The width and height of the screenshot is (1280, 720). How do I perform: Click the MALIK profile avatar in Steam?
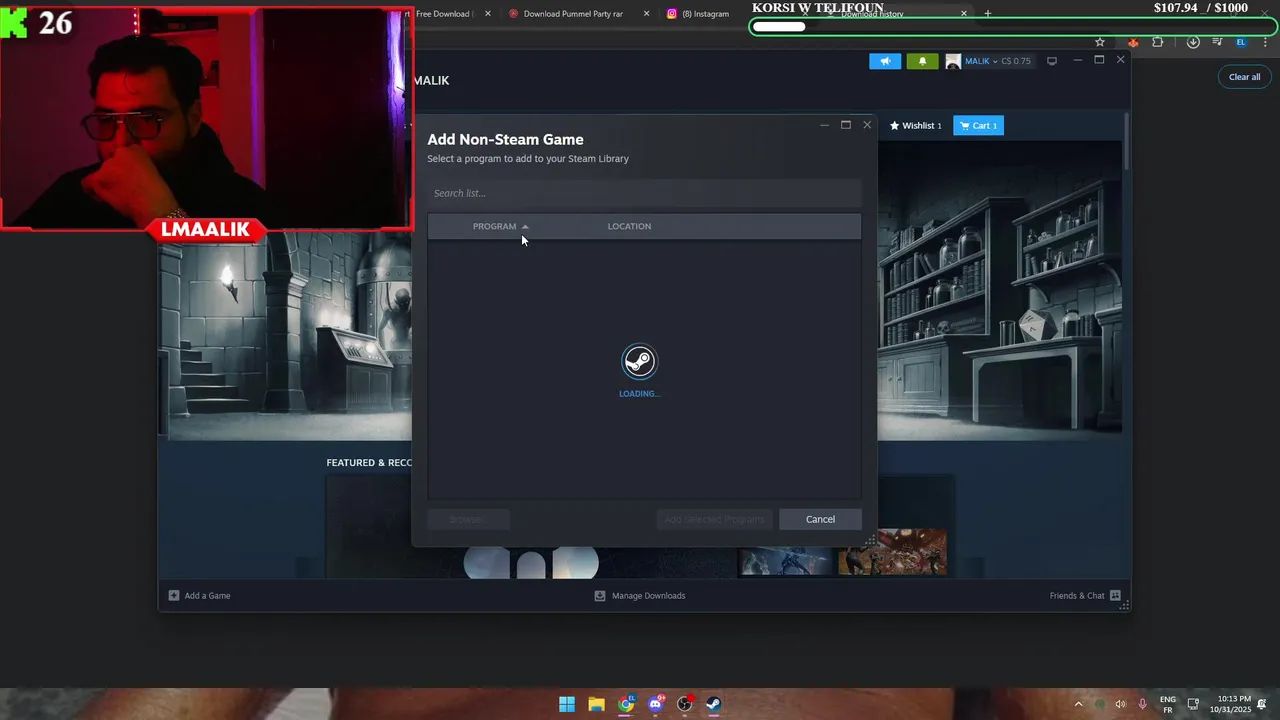(x=953, y=61)
